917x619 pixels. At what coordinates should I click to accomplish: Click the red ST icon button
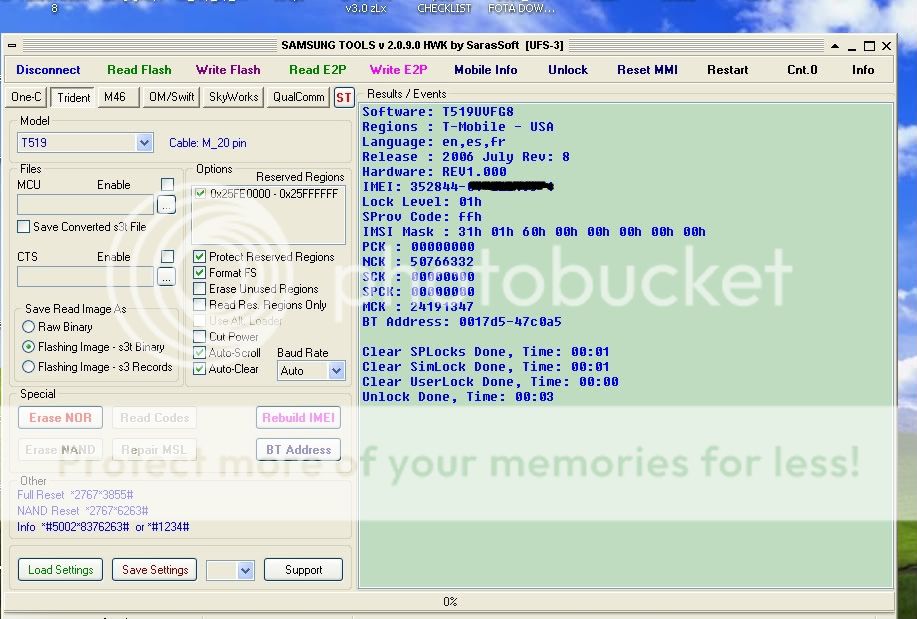344,97
